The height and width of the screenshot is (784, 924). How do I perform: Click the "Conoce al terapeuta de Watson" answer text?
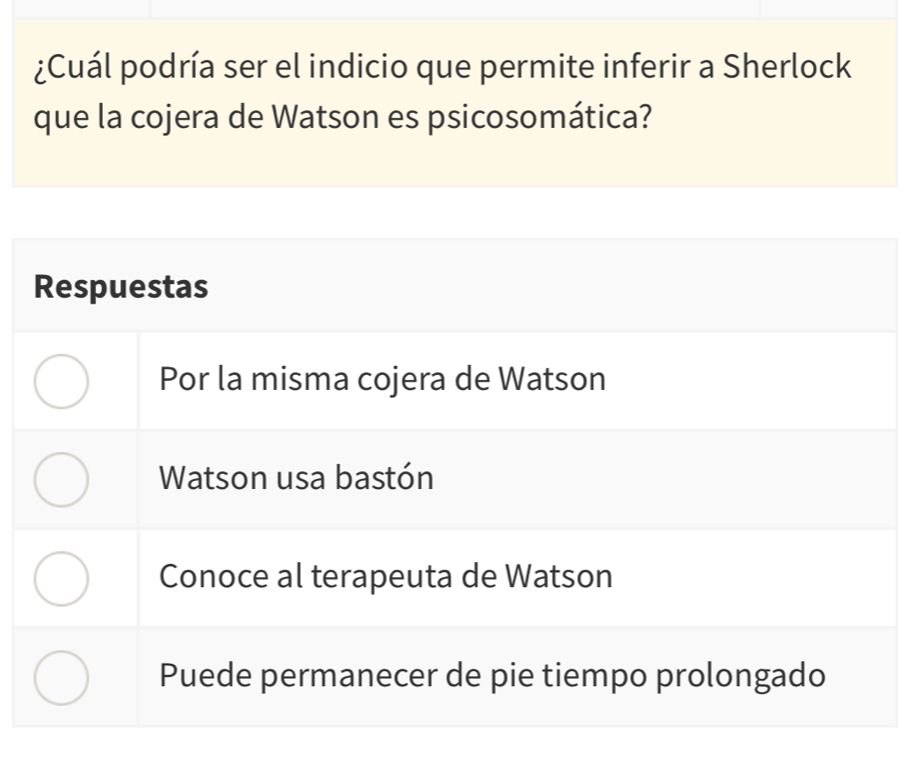coord(385,578)
